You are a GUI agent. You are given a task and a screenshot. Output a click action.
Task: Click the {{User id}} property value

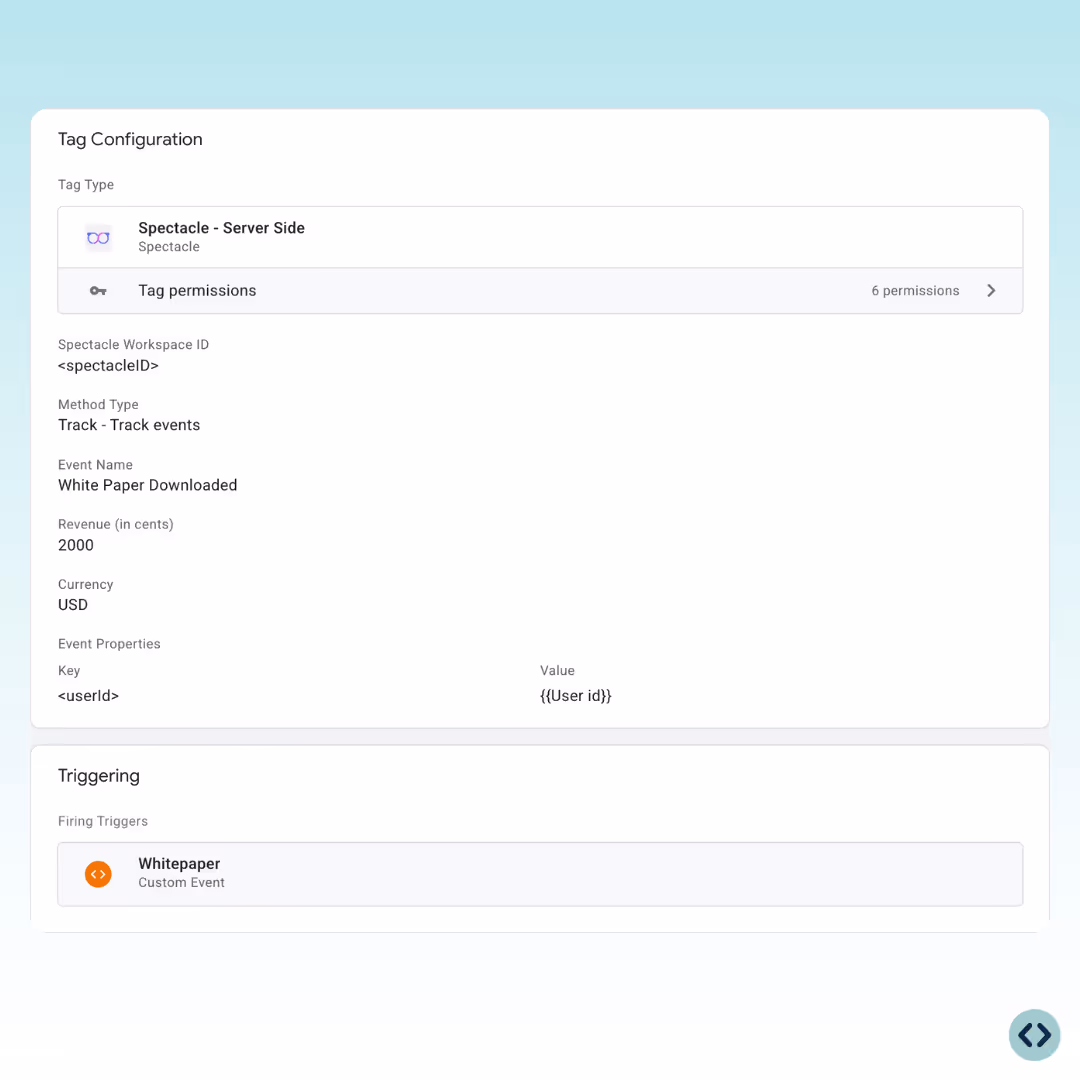click(x=576, y=696)
